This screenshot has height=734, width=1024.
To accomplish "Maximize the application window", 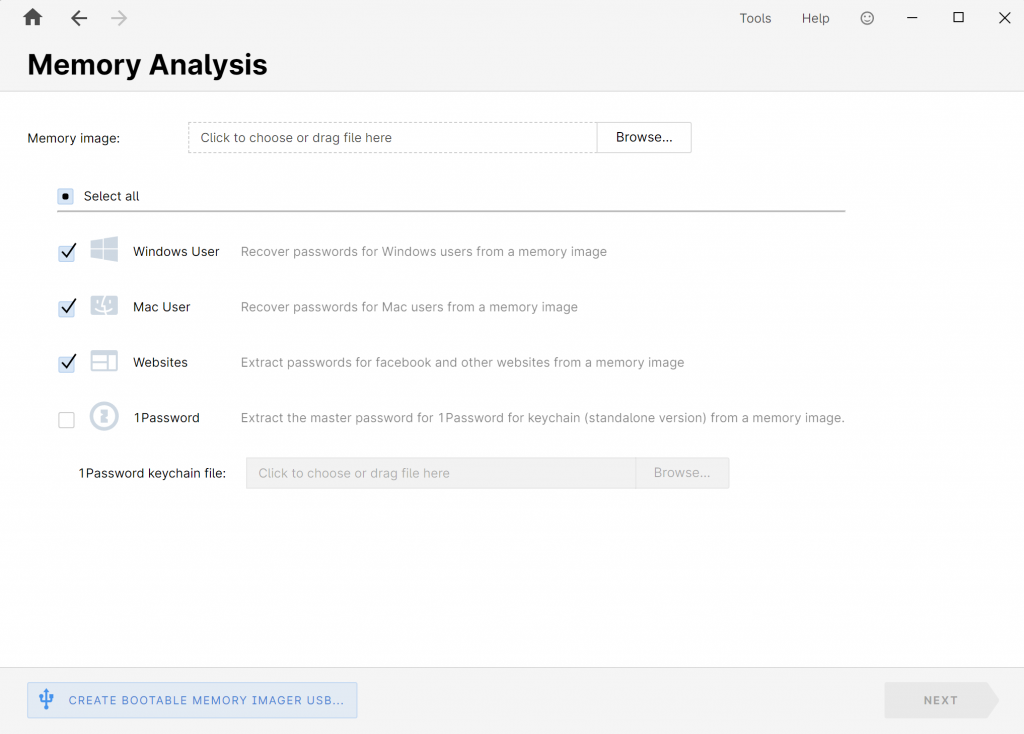I will click(x=958, y=18).
